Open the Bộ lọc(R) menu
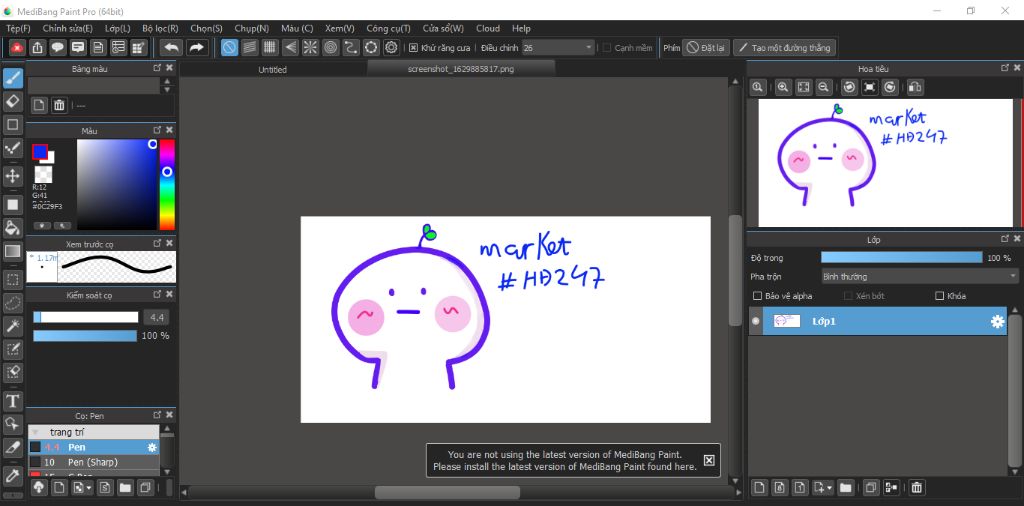This screenshot has width=1024, height=506. tap(160, 28)
